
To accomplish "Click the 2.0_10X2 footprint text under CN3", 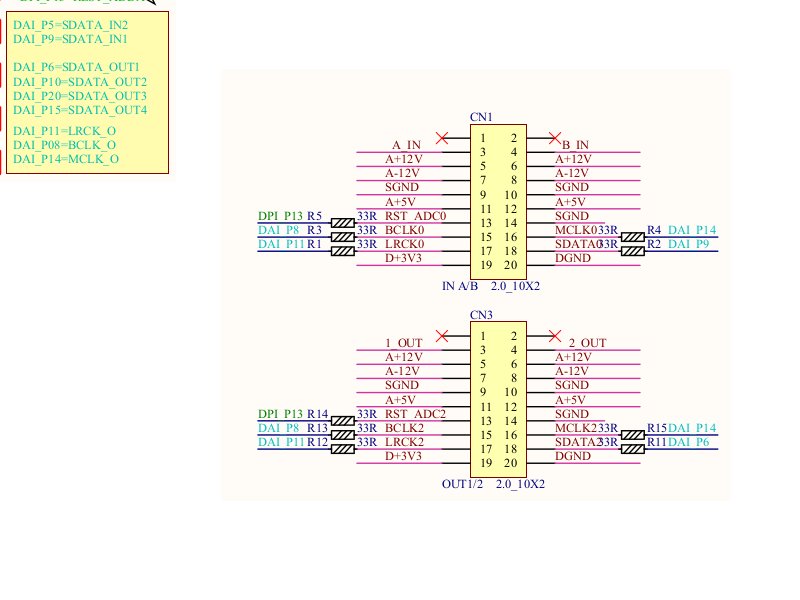I will tap(520, 484).
